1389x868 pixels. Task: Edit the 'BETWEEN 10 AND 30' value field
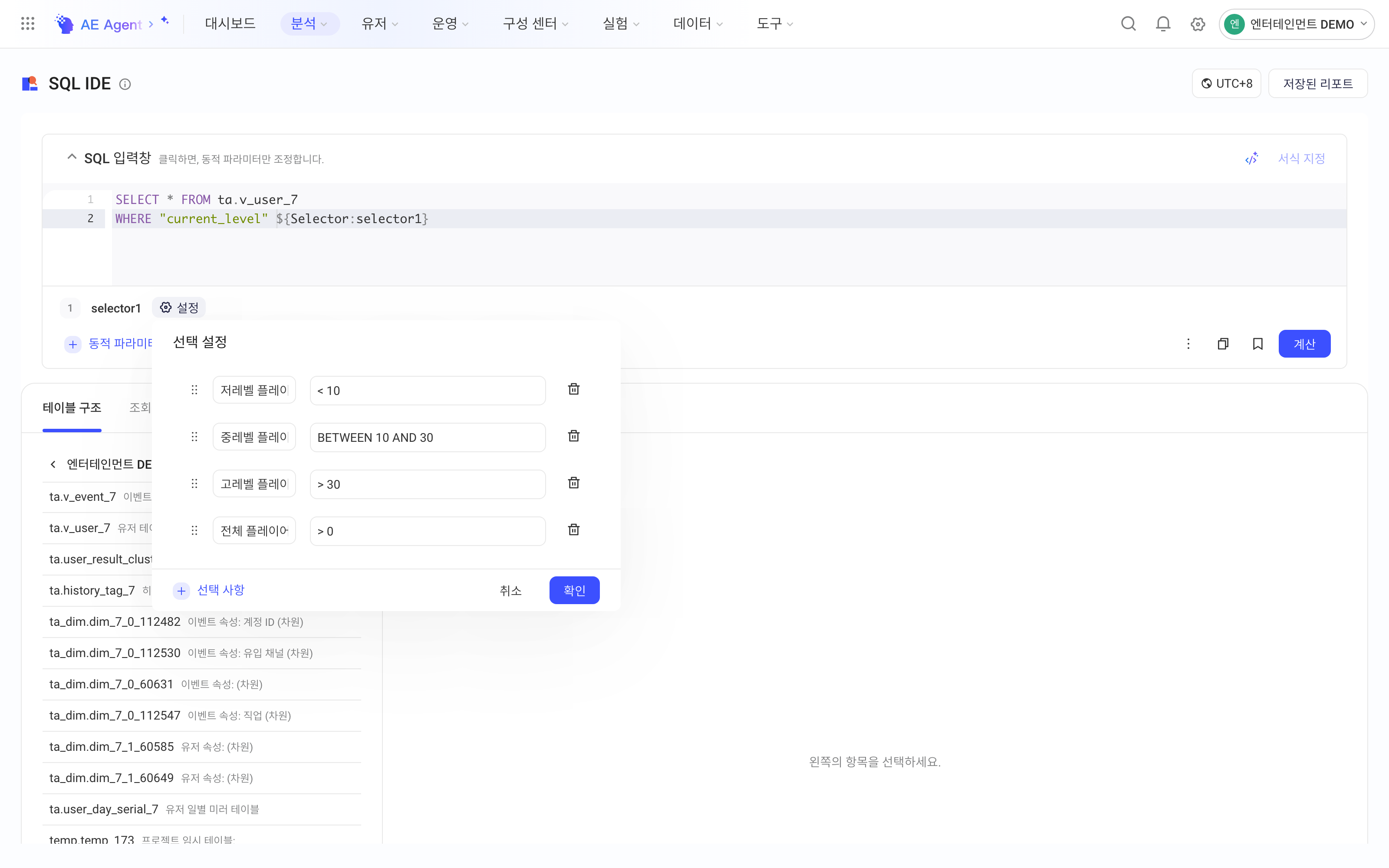point(428,437)
